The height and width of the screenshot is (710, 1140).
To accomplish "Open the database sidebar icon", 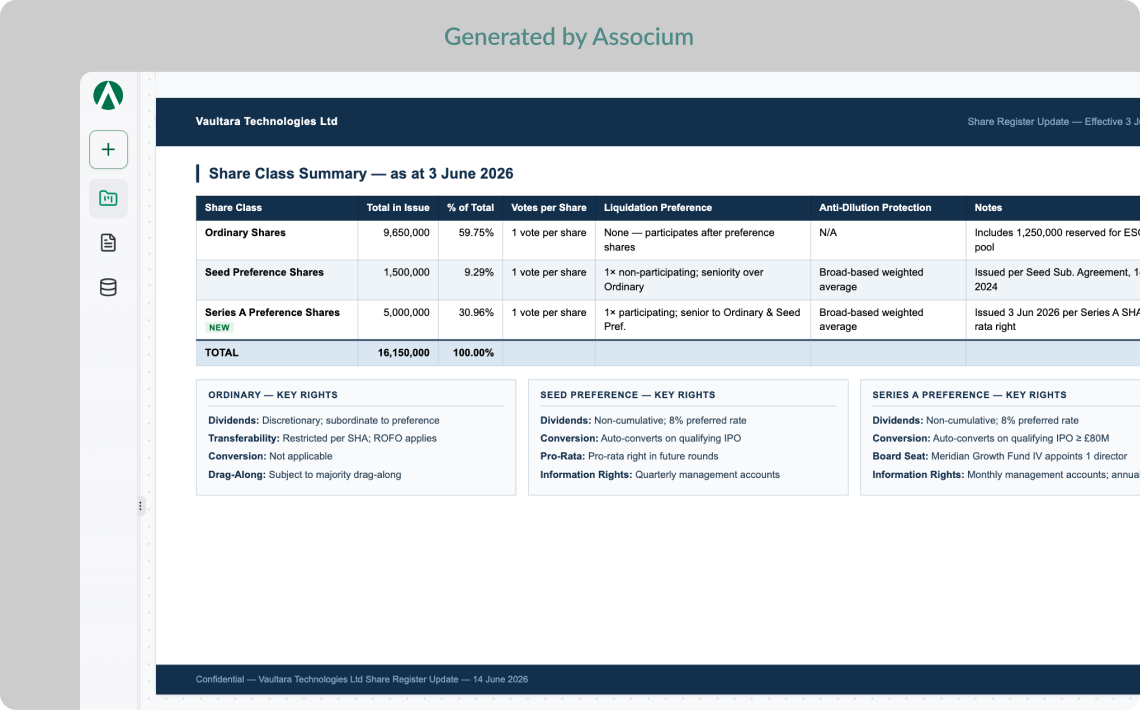I will point(108,288).
